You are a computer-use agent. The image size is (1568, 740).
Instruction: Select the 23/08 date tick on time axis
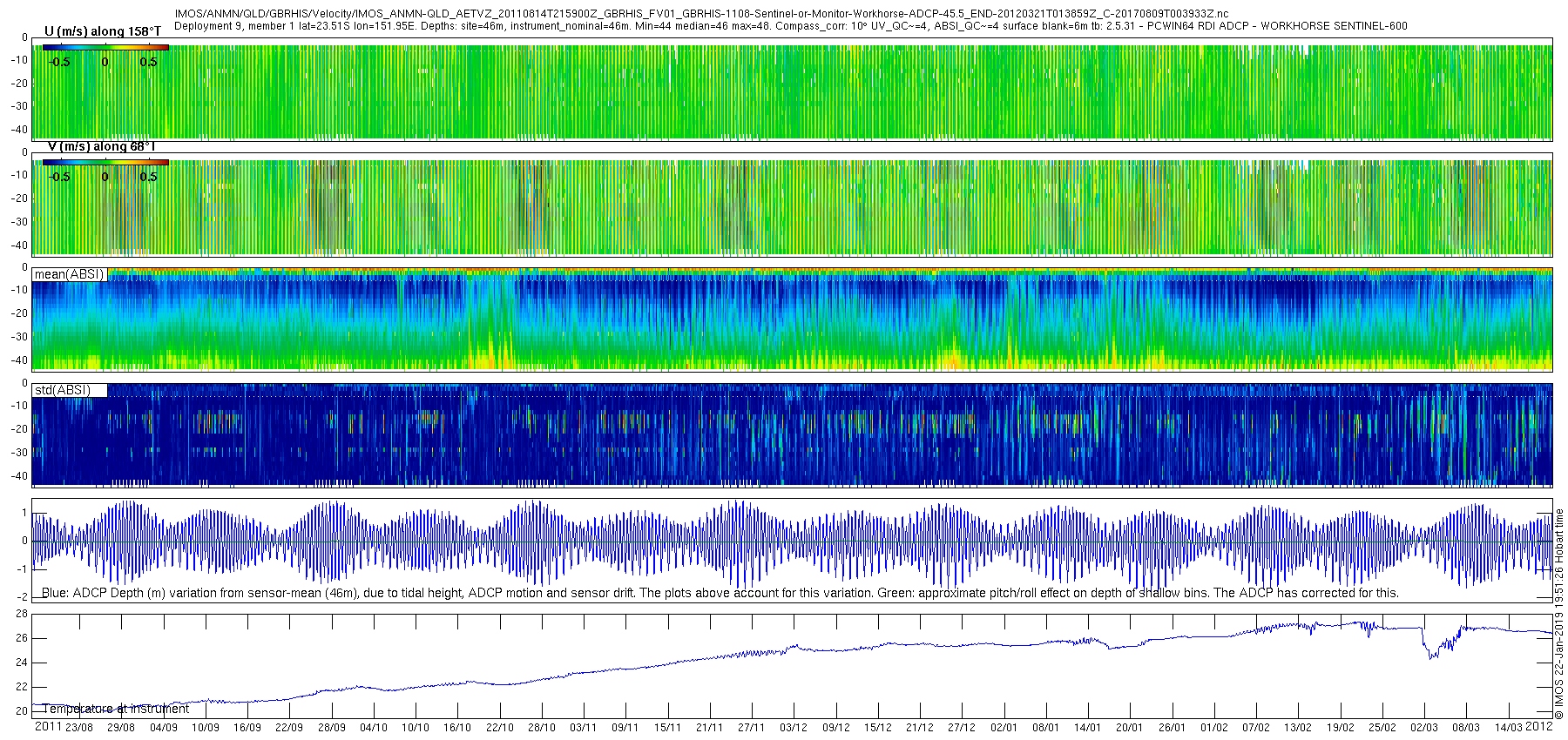coord(79,728)
